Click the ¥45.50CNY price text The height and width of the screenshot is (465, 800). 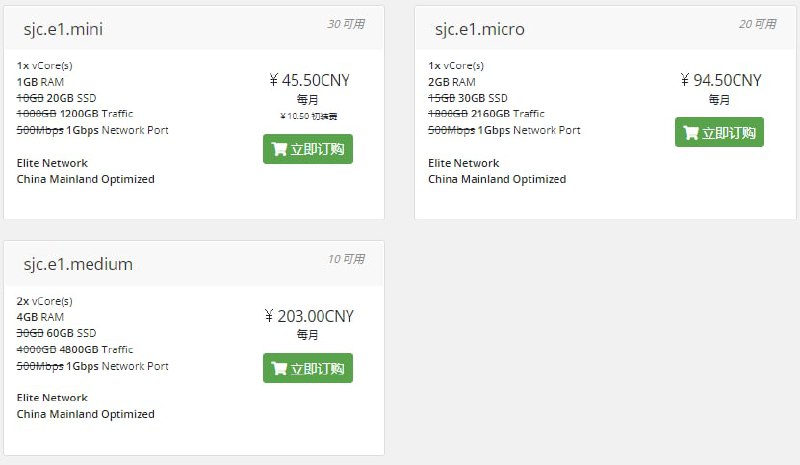[x=309, y=81]
